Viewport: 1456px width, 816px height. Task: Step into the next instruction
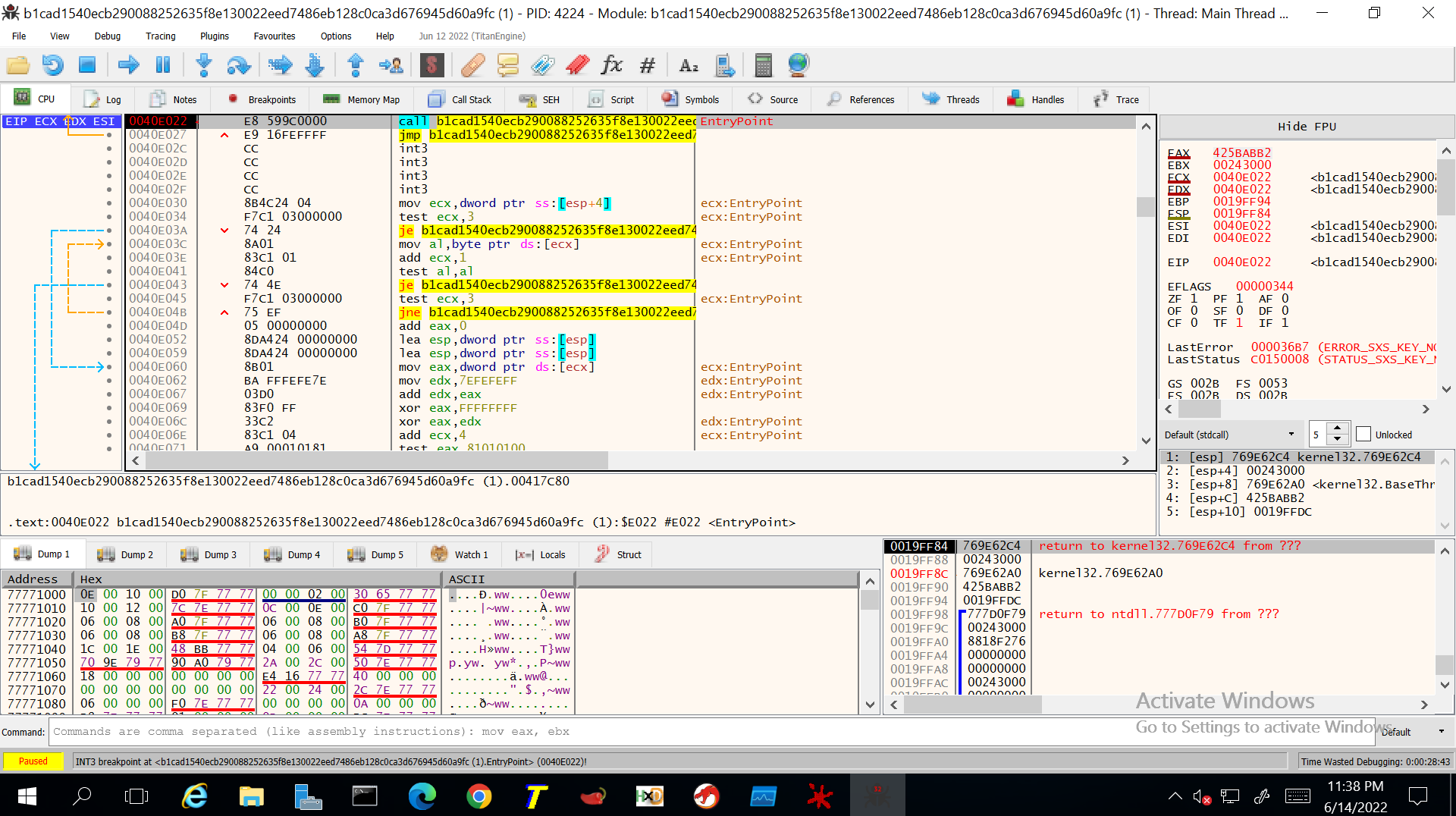point(203,64)
